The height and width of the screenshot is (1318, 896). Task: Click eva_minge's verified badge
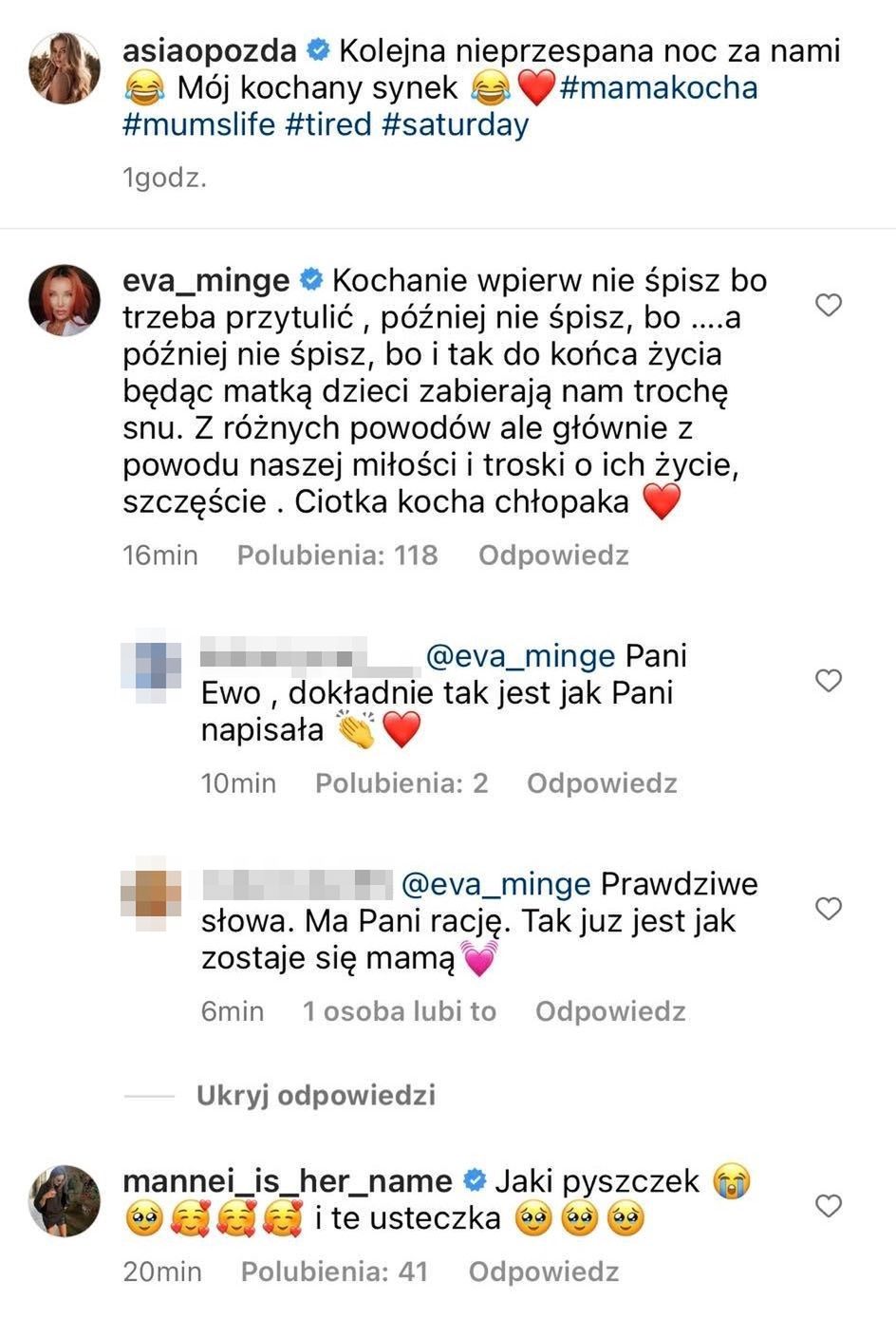coord(309,281)
